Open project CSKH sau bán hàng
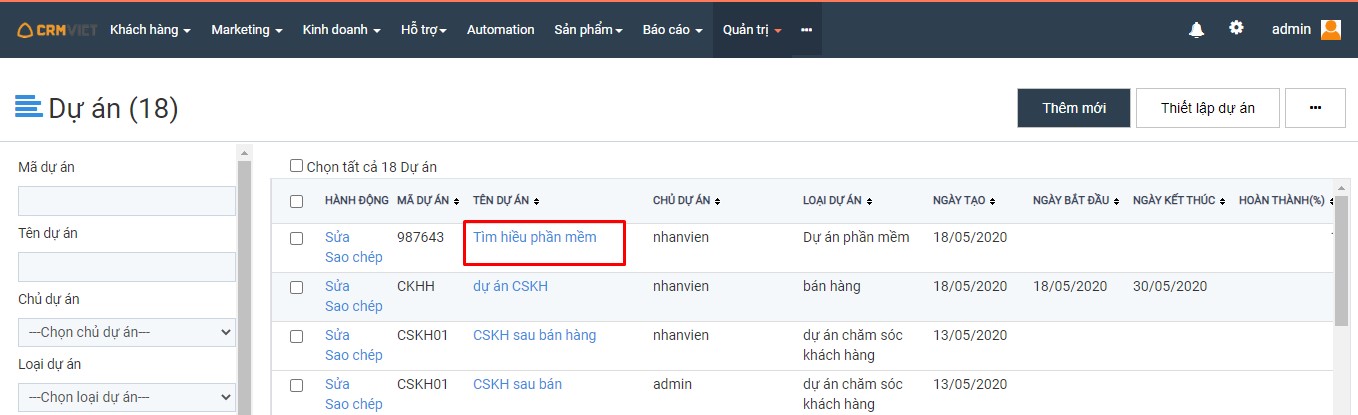1358x415 pixels. coord(534,335)
